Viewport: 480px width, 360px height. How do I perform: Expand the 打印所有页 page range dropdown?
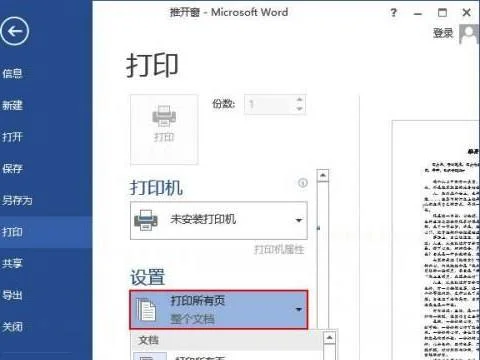tap(219, 310)
